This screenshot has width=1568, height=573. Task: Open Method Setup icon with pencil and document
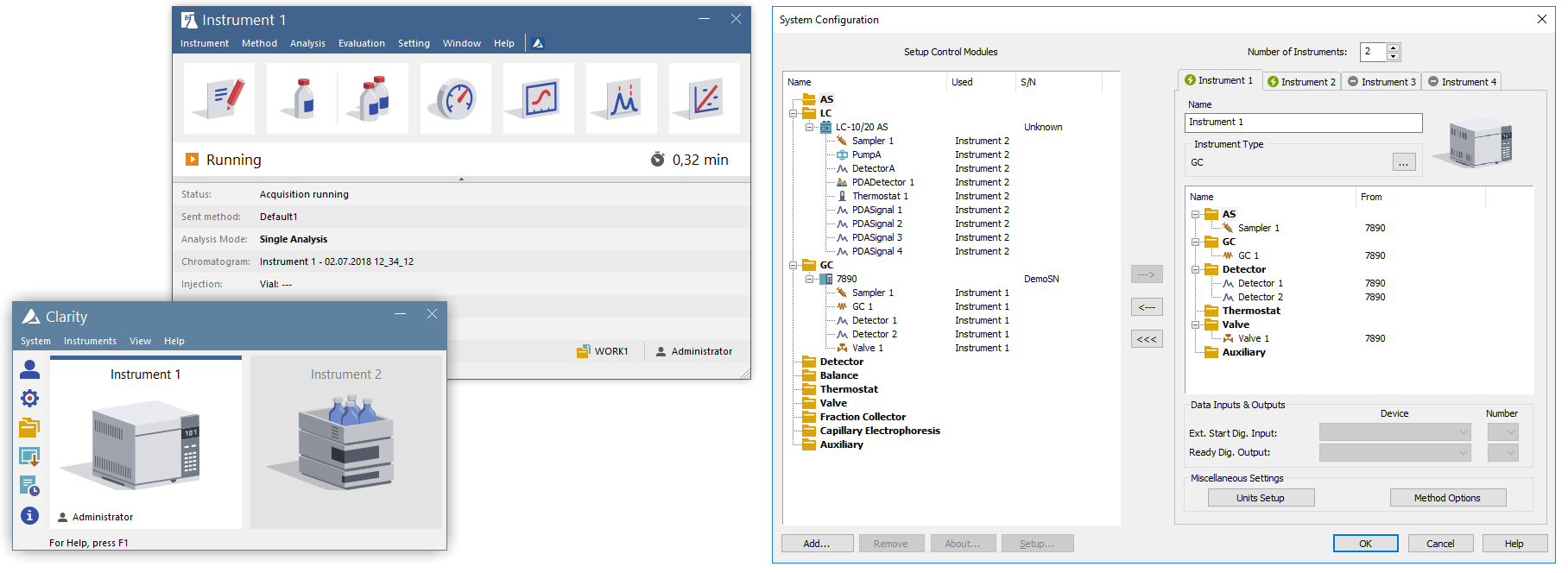click(219, 98)
